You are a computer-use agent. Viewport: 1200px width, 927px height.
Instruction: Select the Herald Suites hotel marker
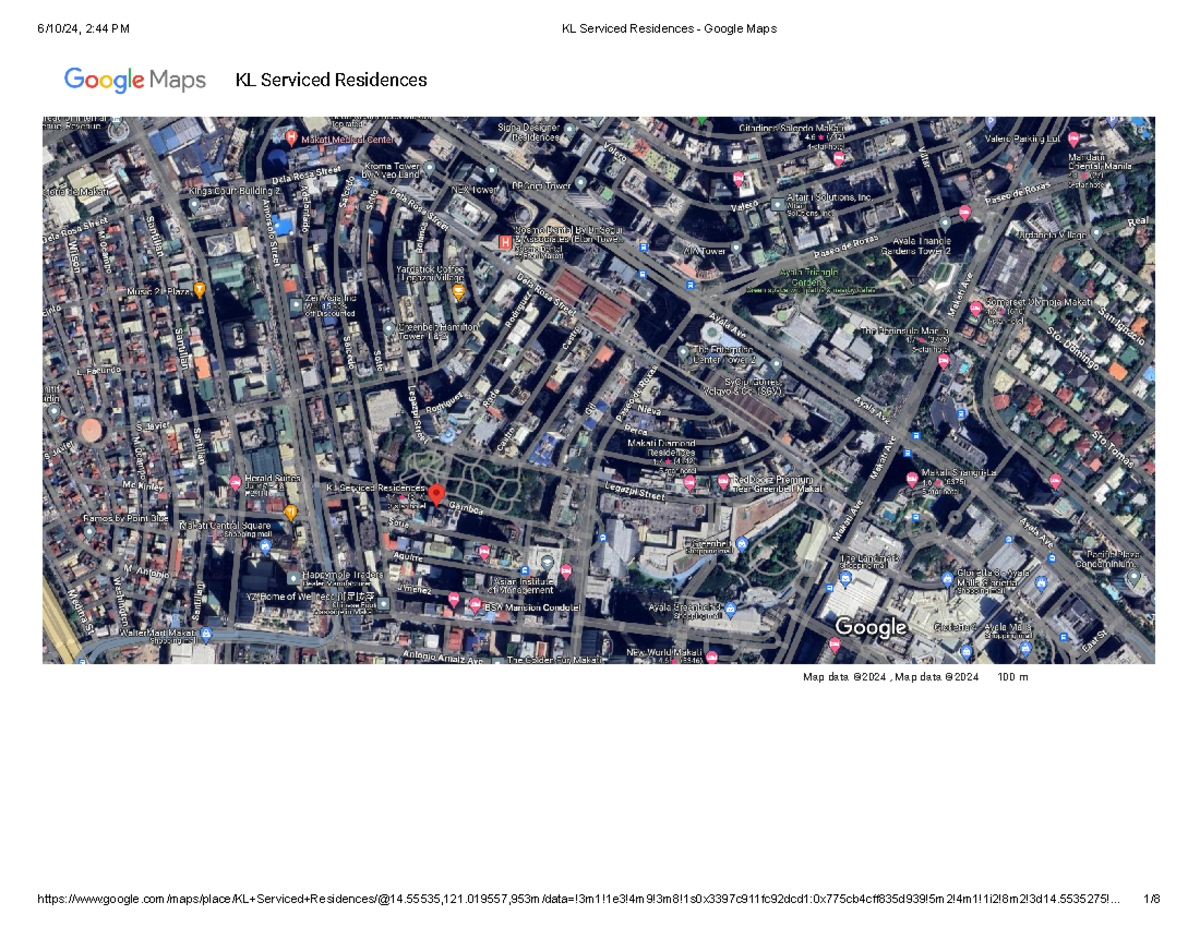(x=234, y=481)
